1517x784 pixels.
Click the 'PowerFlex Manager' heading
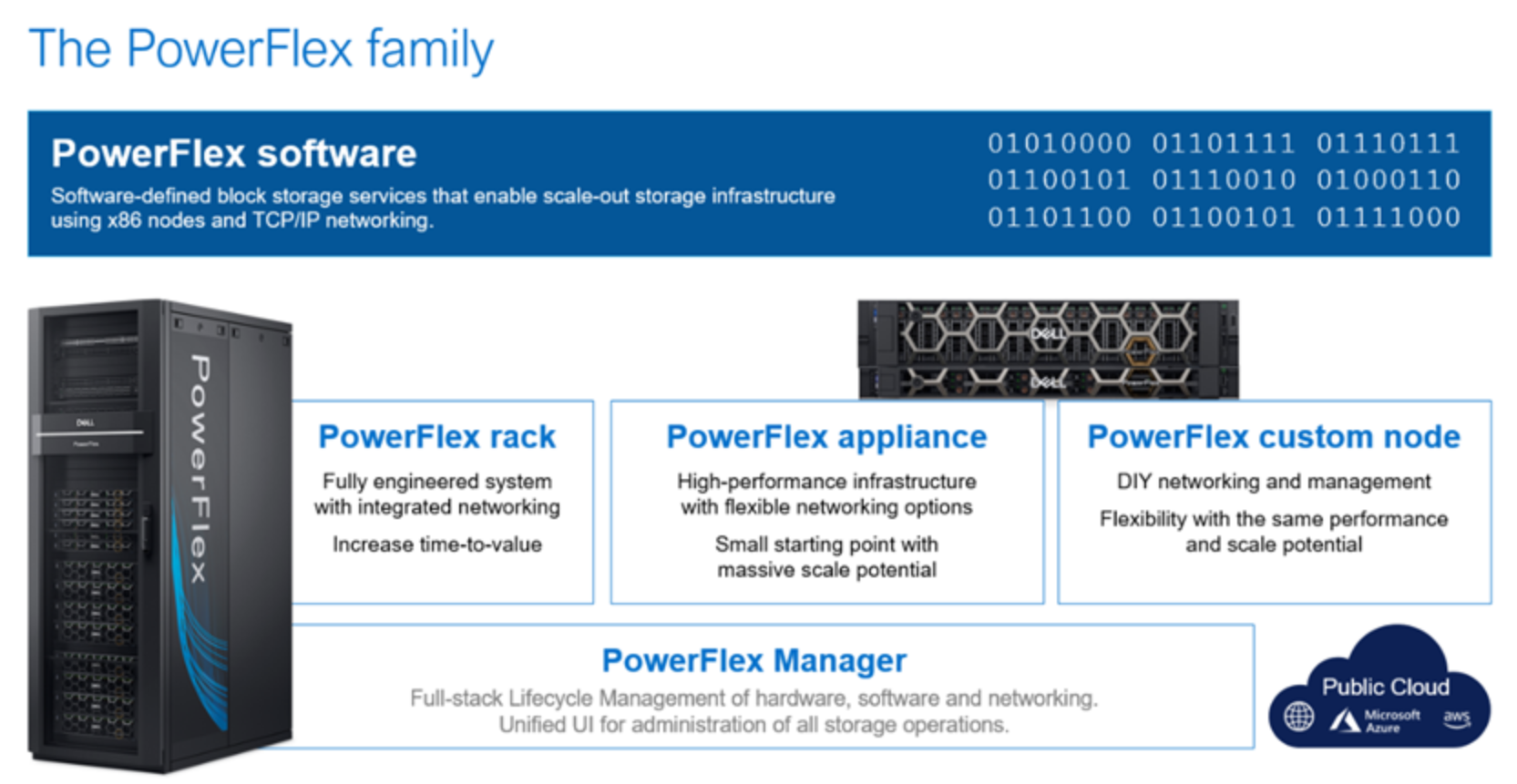coord(754,660)
